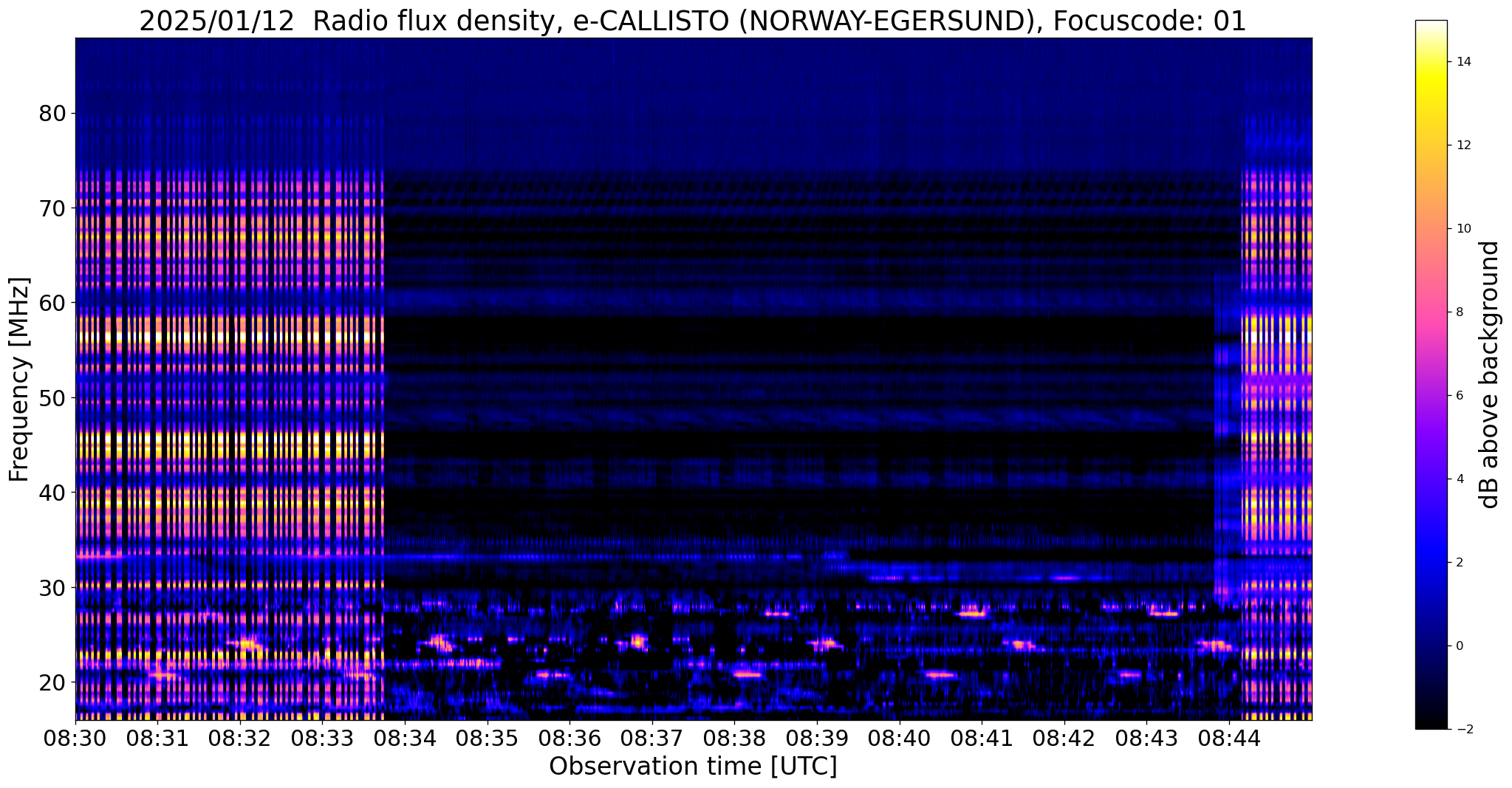Screen dimensions: 1512x788
Task: Click the 08:35 time tick label
Action: click(x=487, y=738)
